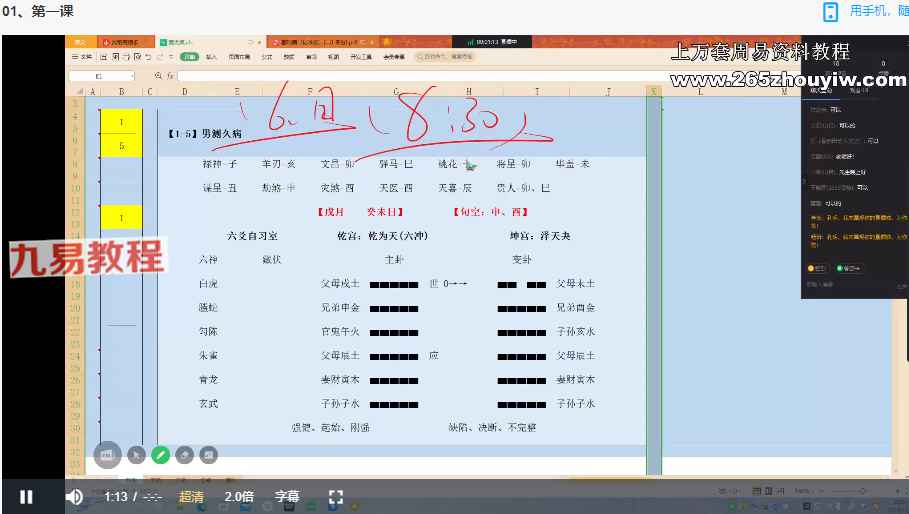Open the 文件 menu in the spreadsheet
Image resolution: width=909 pixels, height=514 pixels.
click(82, 57)
